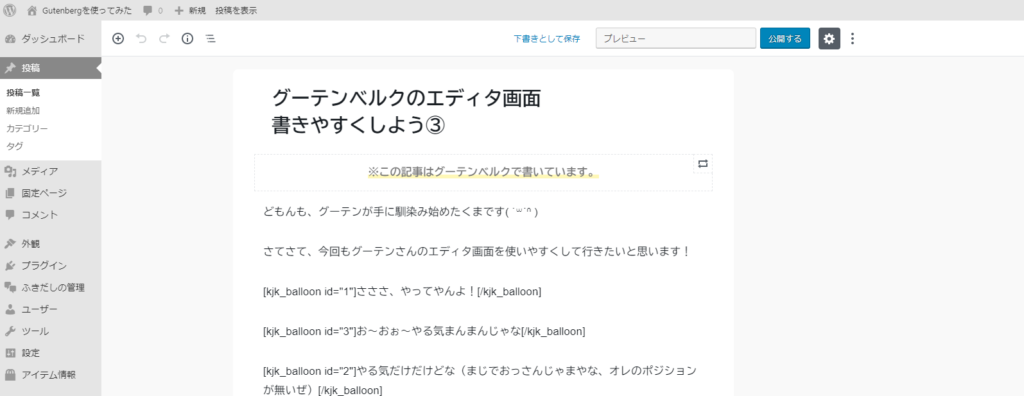Undo the last edit
Screen dimensions: 1024x396
141,39
